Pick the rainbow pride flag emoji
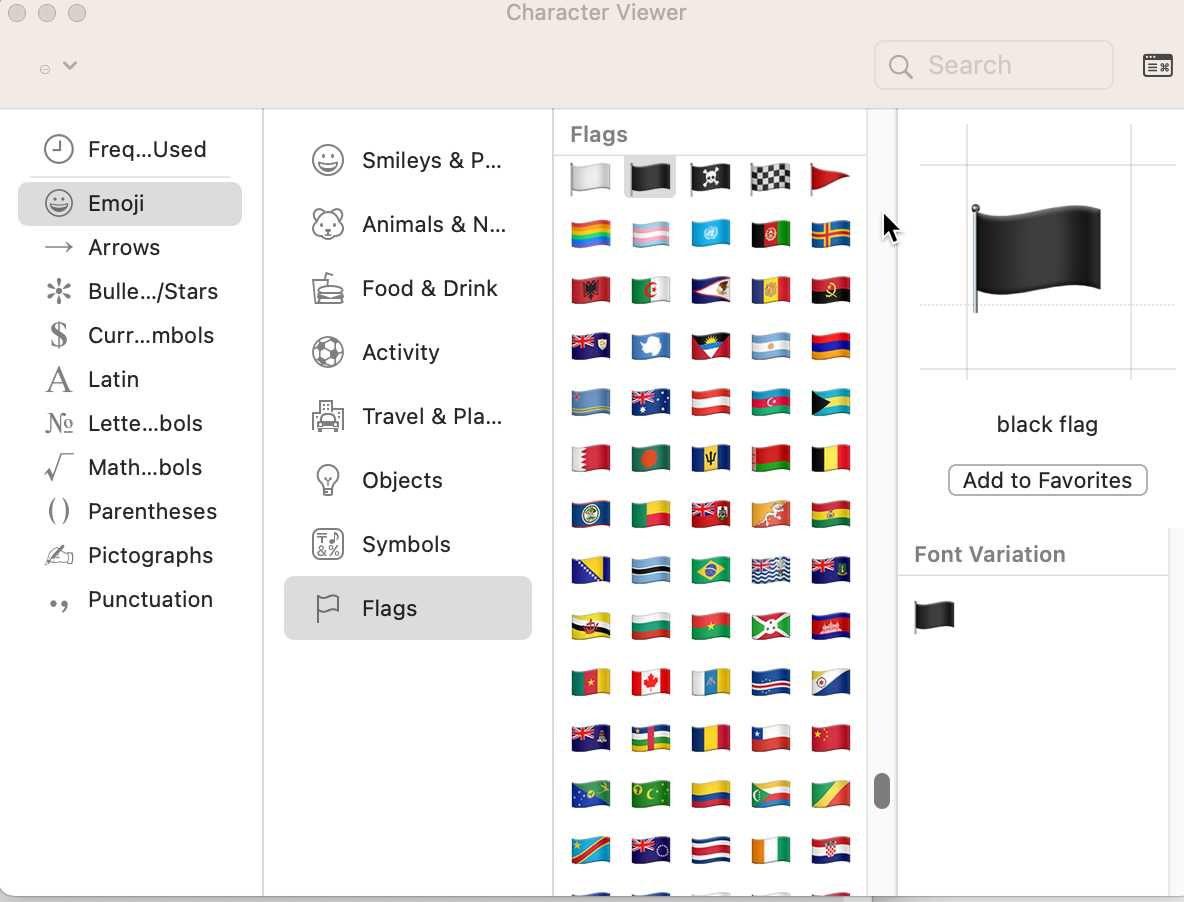The height and width of the screenshot is (902, 1184). (x=590, y=234)
